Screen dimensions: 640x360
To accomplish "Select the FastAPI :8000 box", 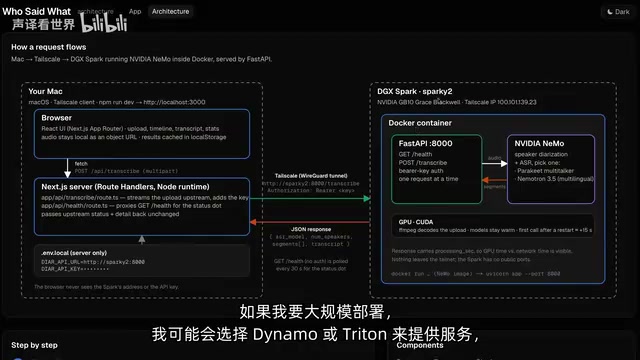I will pos(436,169).
